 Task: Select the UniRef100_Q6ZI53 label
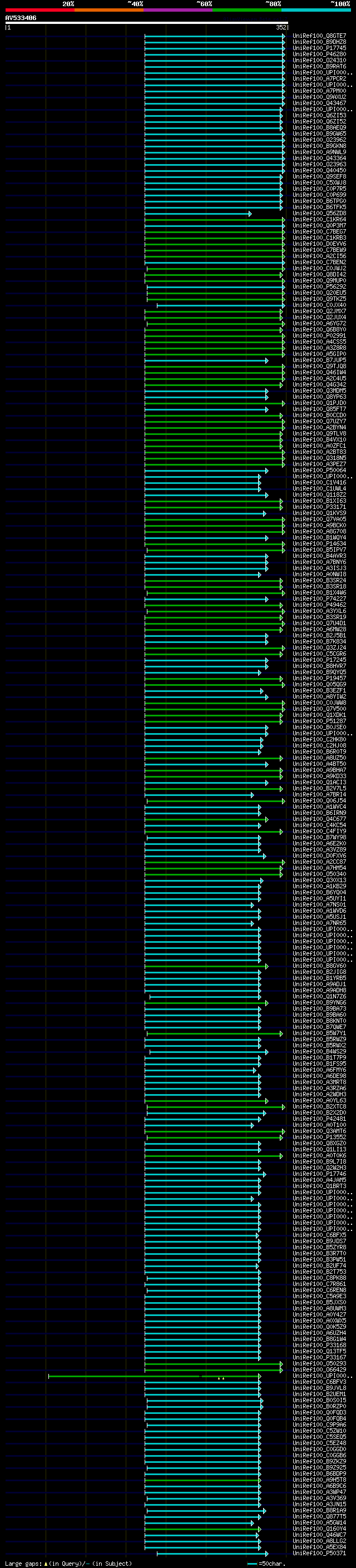[x=319, y=116]
